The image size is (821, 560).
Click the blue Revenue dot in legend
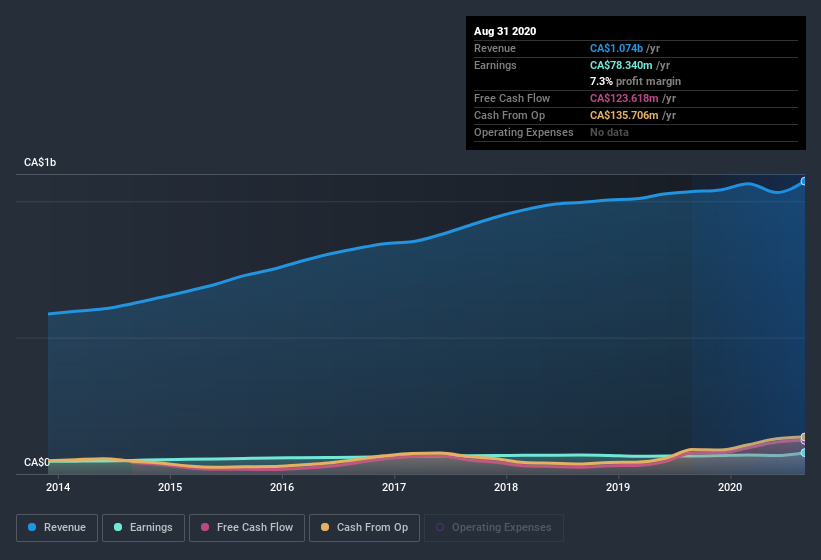[32, 527]
